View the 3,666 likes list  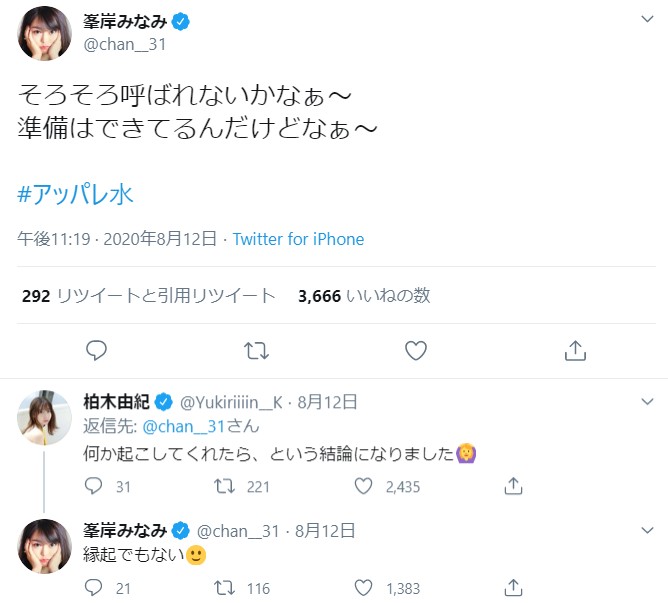click(x=364, y=296)
